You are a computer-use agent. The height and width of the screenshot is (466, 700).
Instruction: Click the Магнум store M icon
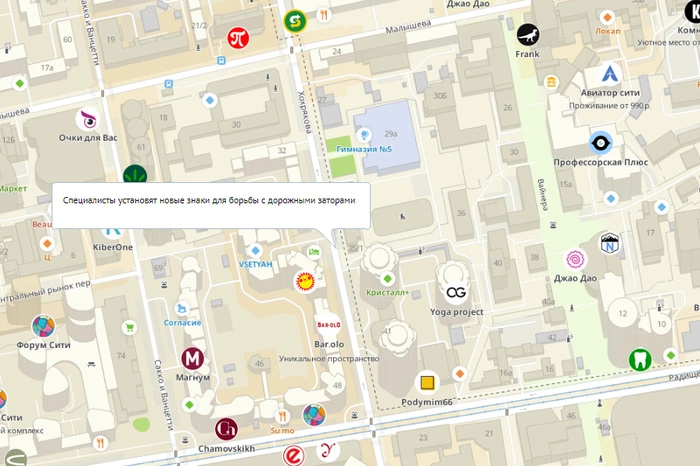click(x=193, y=358)
